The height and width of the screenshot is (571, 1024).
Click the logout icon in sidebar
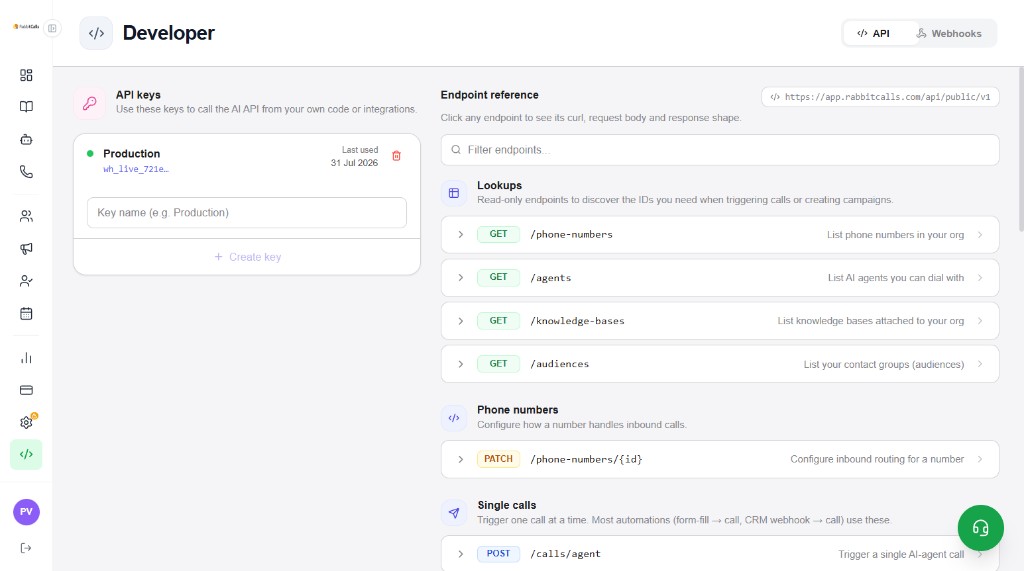point(26,547)
